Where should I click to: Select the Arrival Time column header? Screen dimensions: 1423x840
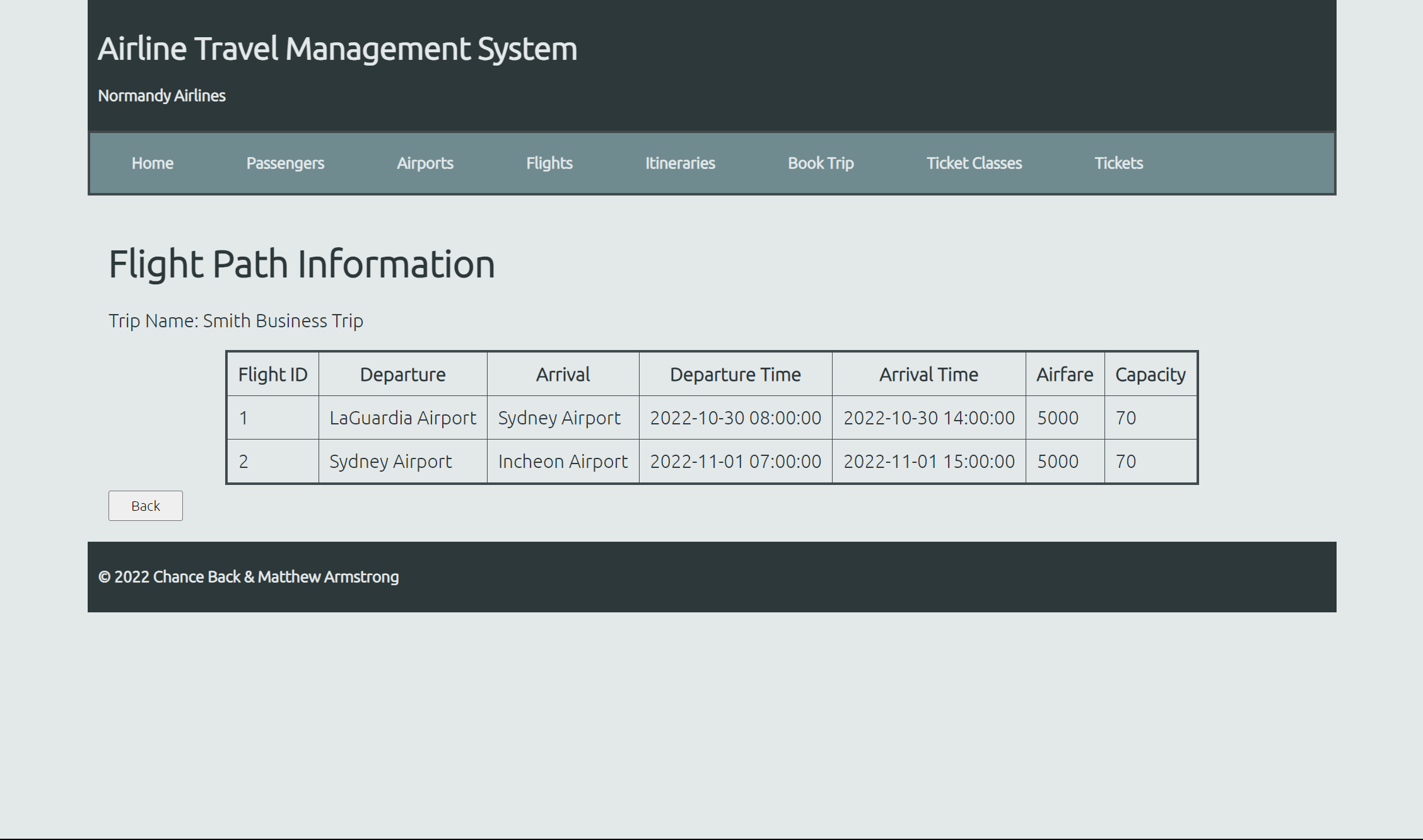click(928, 374)
